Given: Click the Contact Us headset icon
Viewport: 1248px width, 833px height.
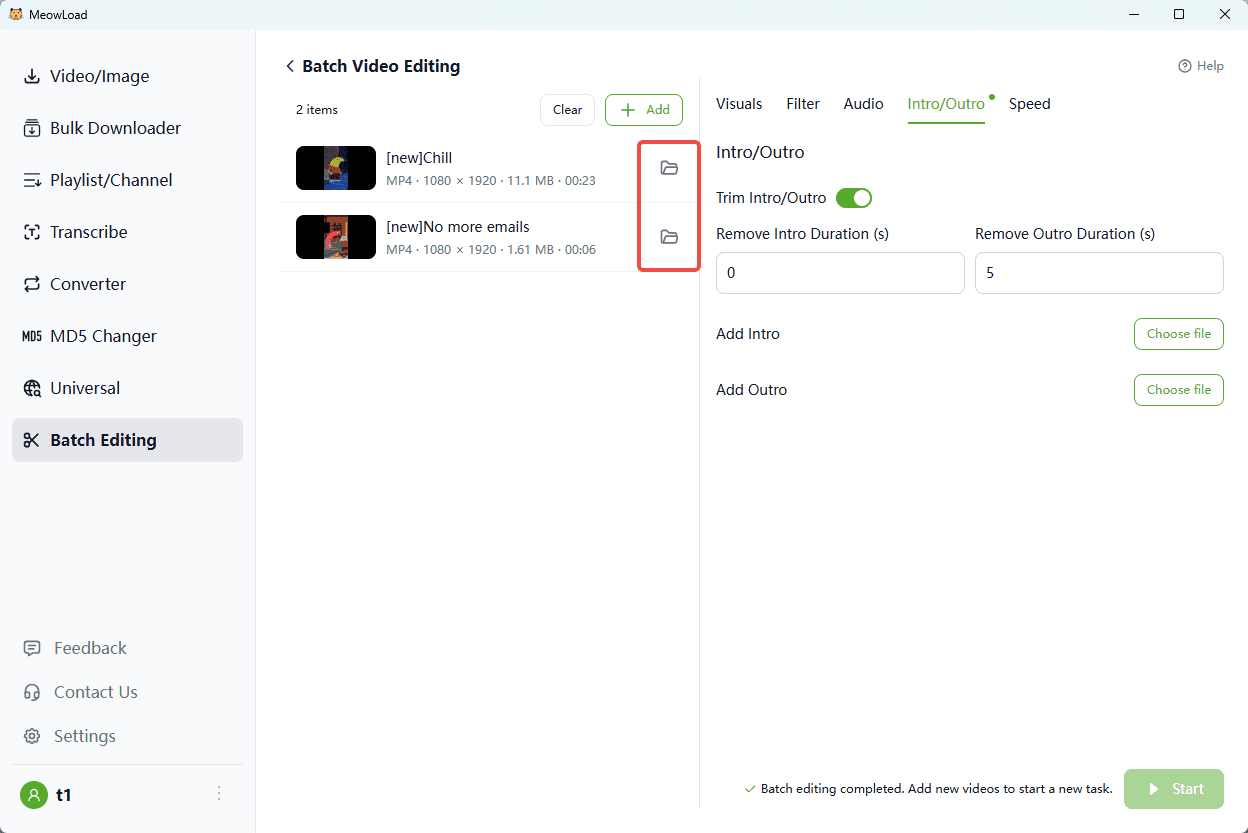Looking at the screenshot, I should (32, 692).
